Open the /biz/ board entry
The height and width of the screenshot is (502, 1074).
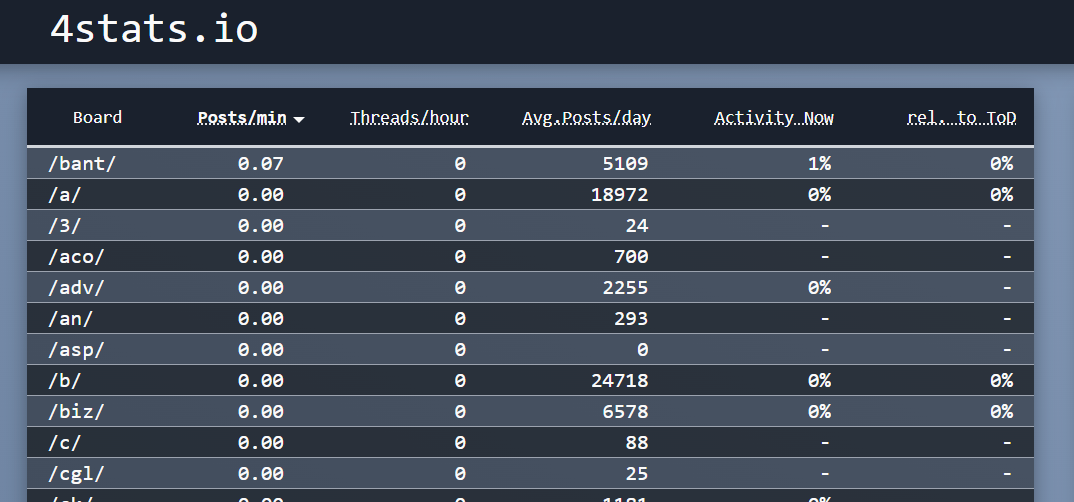coord(76,411)
